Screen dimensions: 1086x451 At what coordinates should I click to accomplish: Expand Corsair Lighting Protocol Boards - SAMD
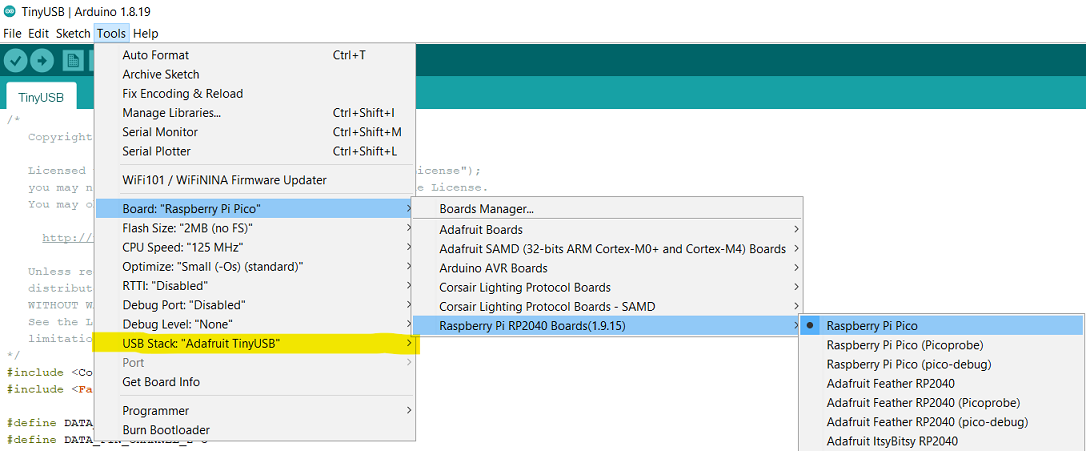(x=607, y=306)
